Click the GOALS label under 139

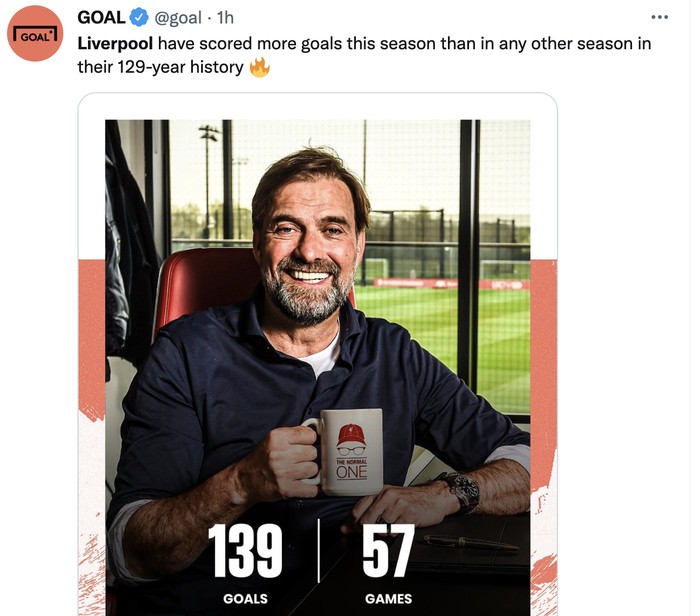coord(245,599)
